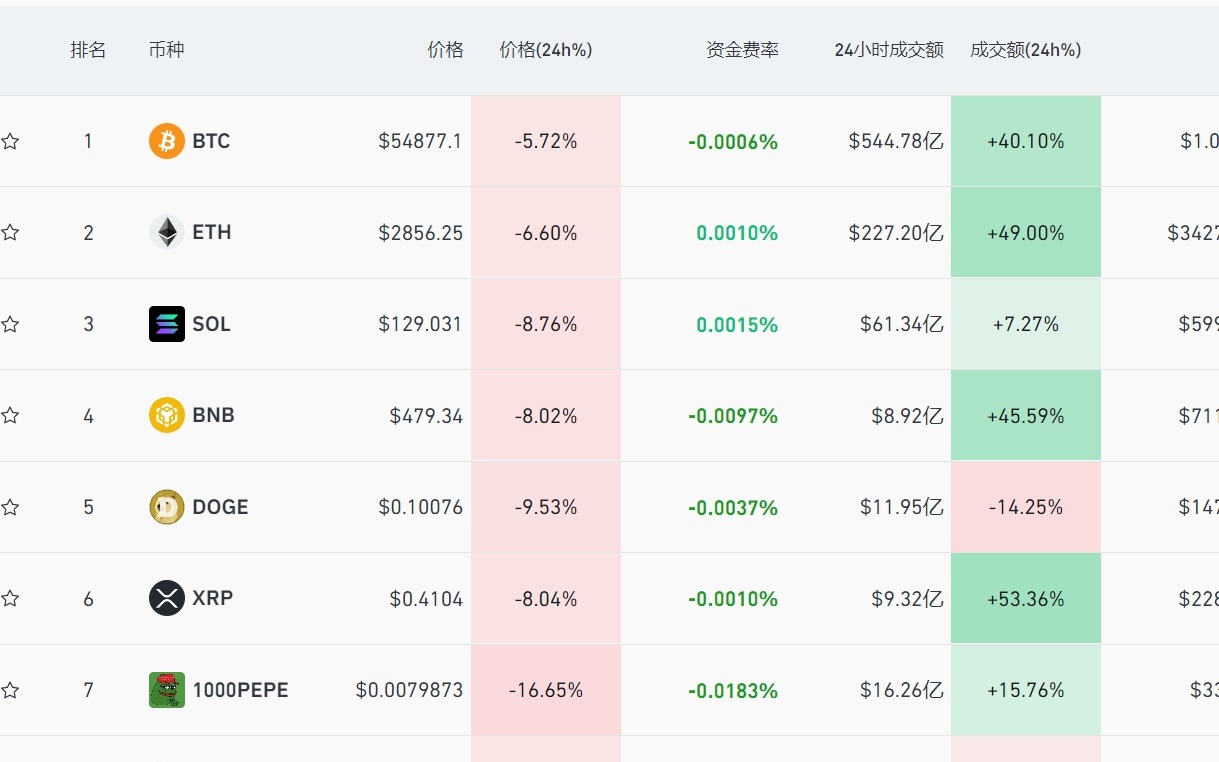Click the -14.25% volume change cell
Screen dimensions: 1219x762
1026,507
